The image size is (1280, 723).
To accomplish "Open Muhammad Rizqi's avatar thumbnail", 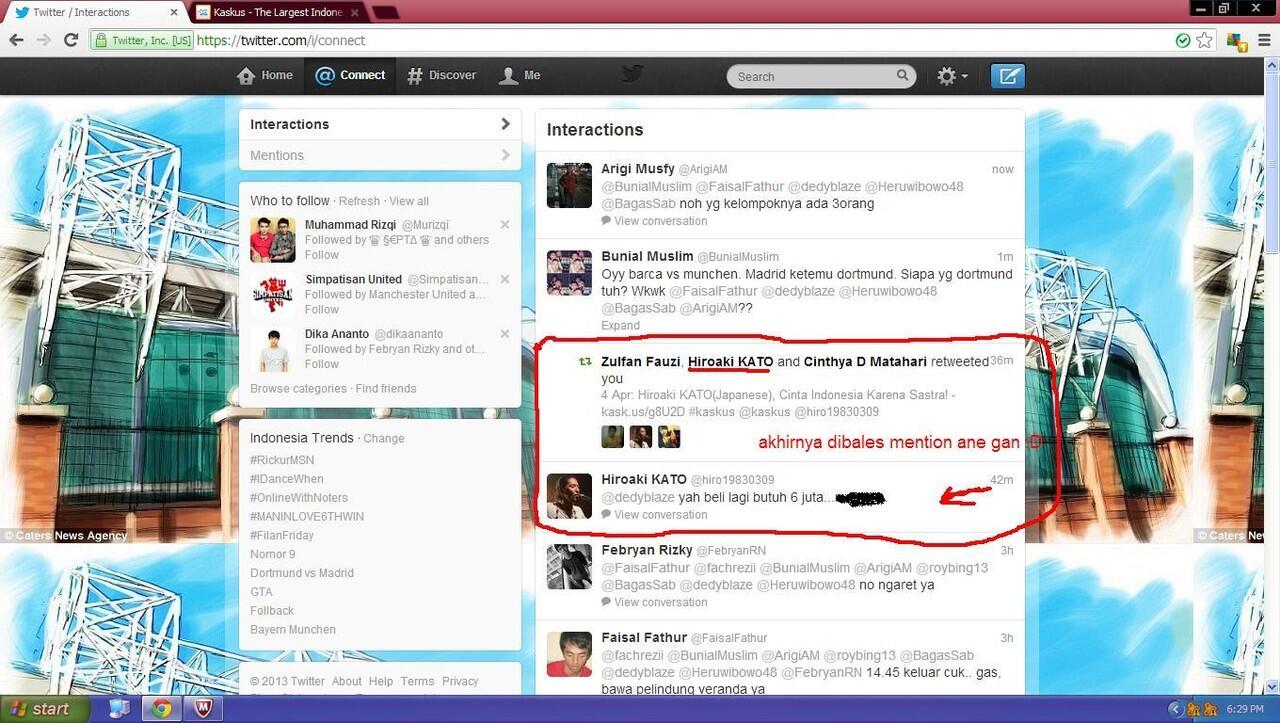I will [273, 240].
